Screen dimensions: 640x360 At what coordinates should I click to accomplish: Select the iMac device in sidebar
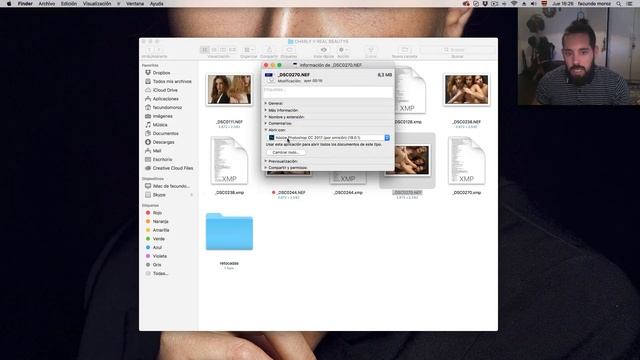click(167, 186)
